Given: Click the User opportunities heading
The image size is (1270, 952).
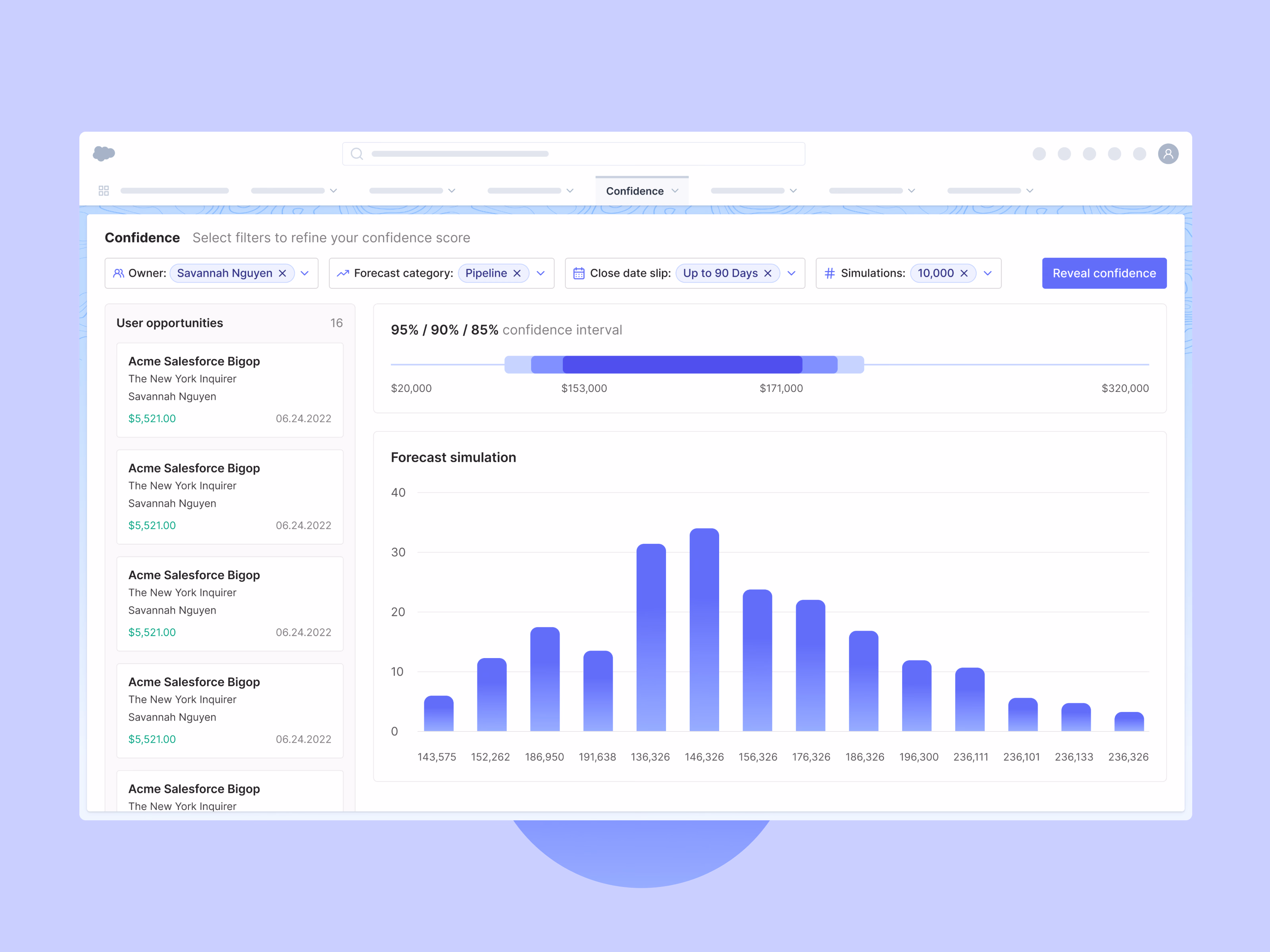Looking at the screenshot, I should pos(169,323).
